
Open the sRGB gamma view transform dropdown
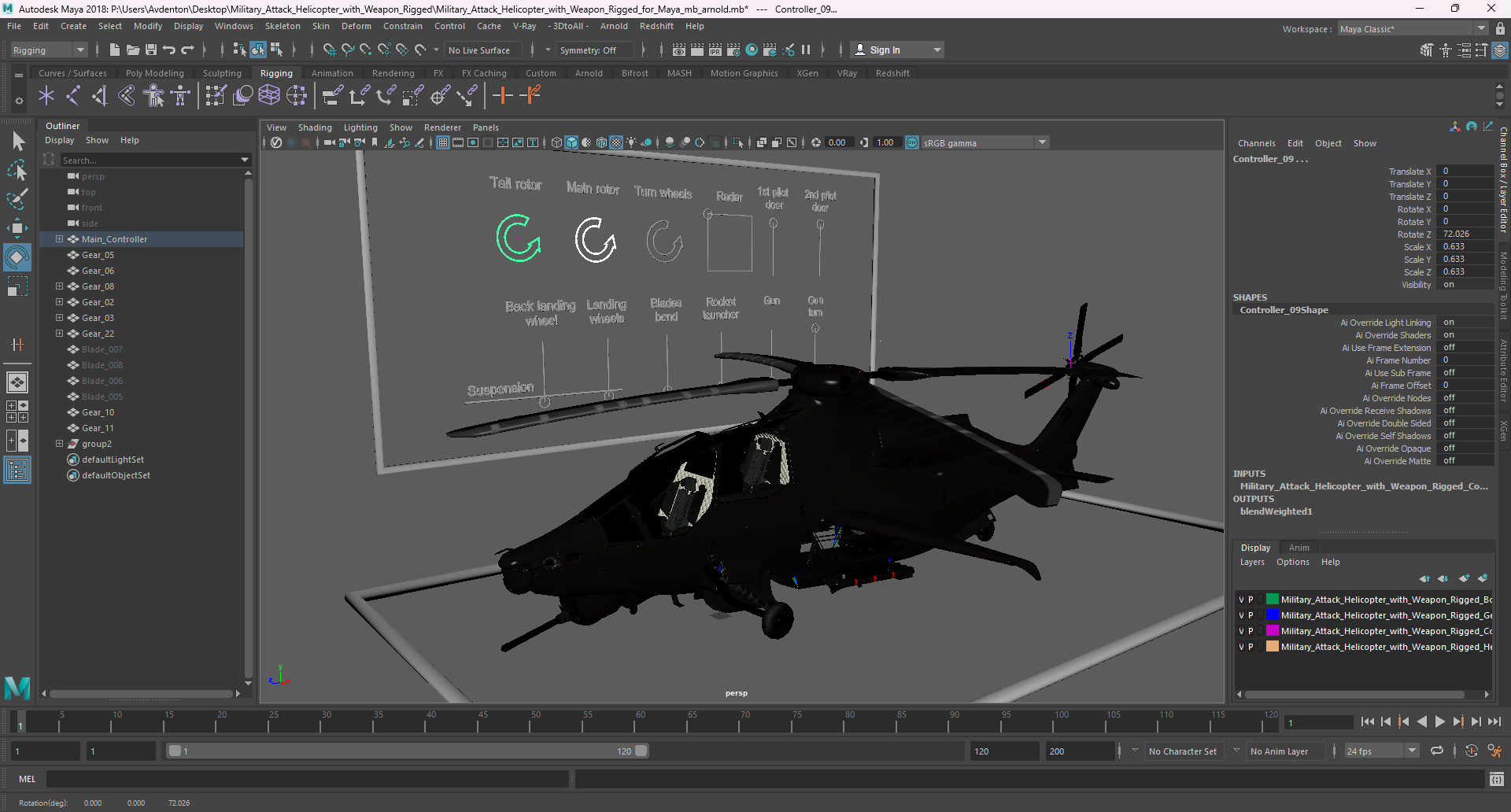click(x=985, y=142)
